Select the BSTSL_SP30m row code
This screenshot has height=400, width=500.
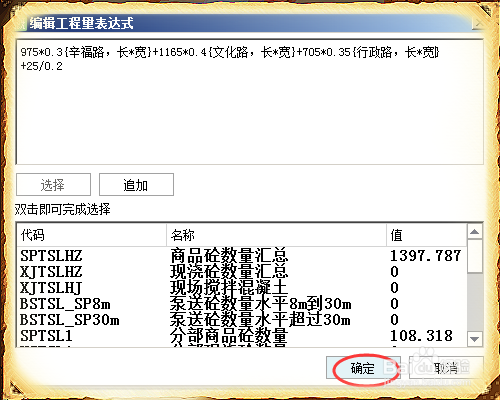click(69, 320)
